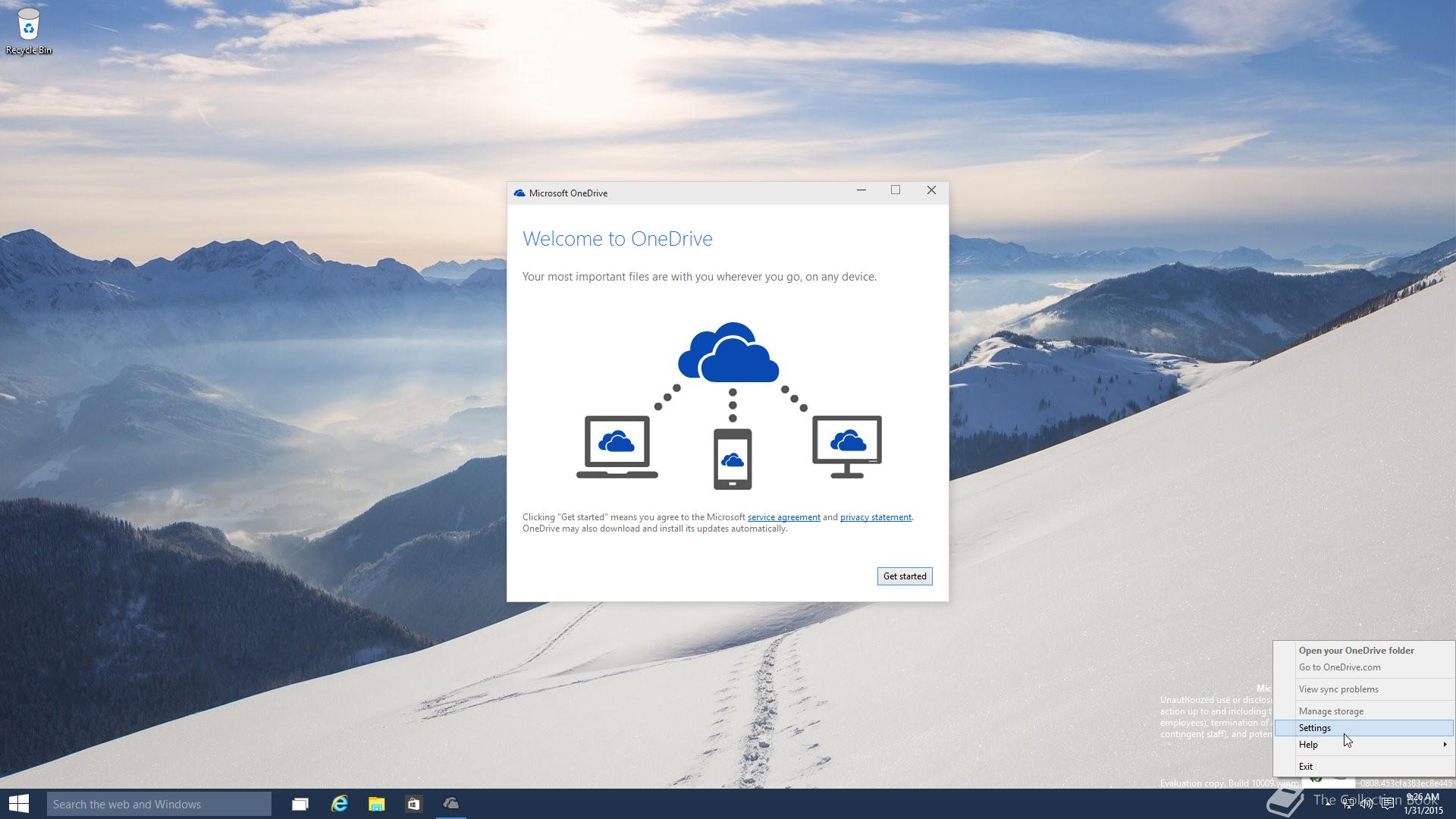
Task: Choose Manage storage in context menu
Action: coord(1363,711)
